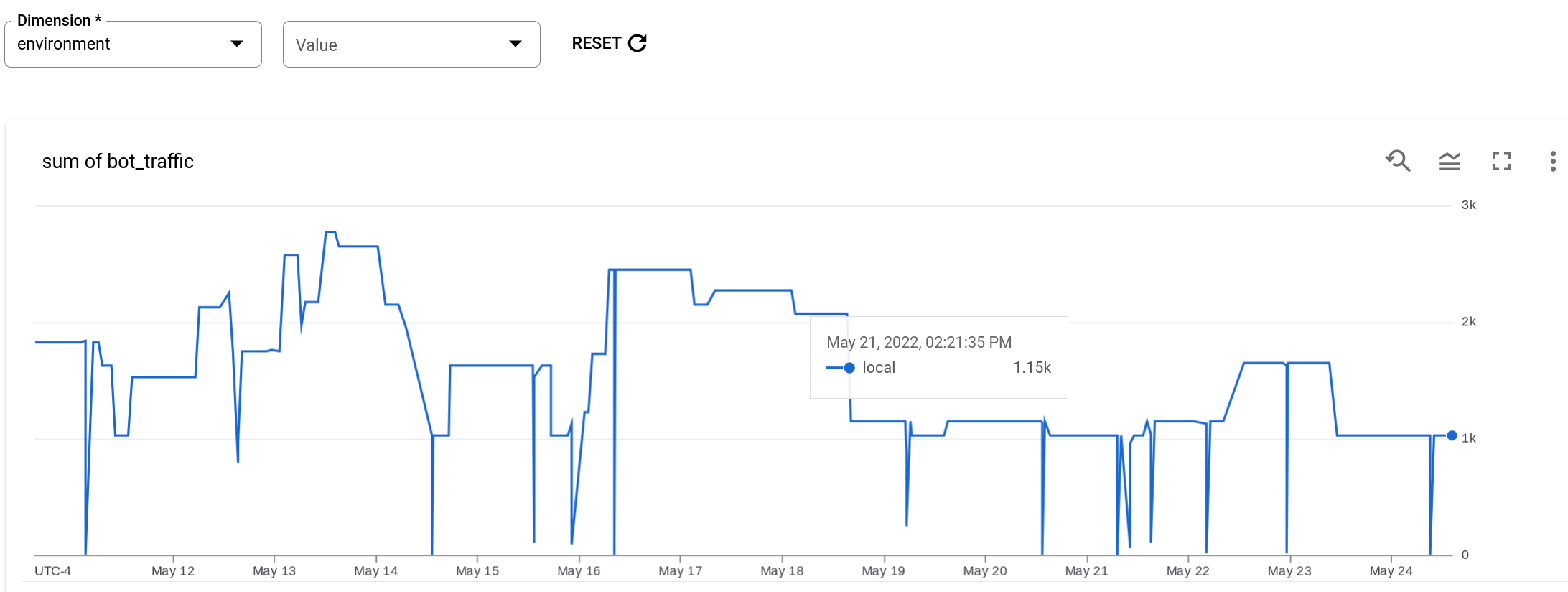Toggle the local series in the tooltip legend

click(x=880, y=367)
